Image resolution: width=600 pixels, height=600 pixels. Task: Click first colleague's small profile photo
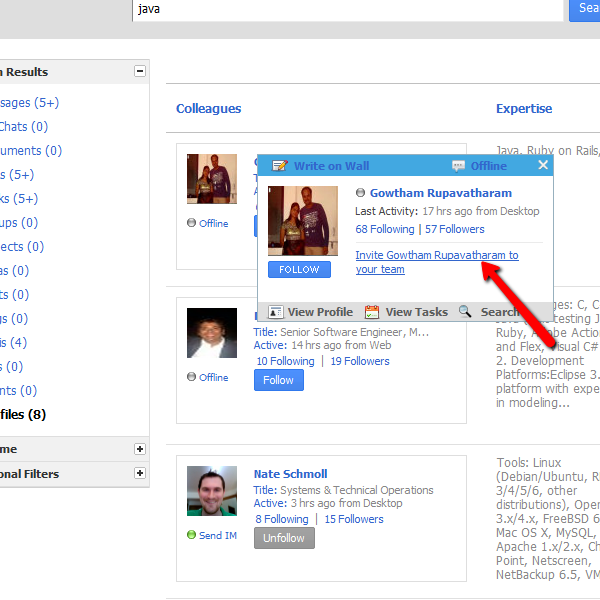212,179
